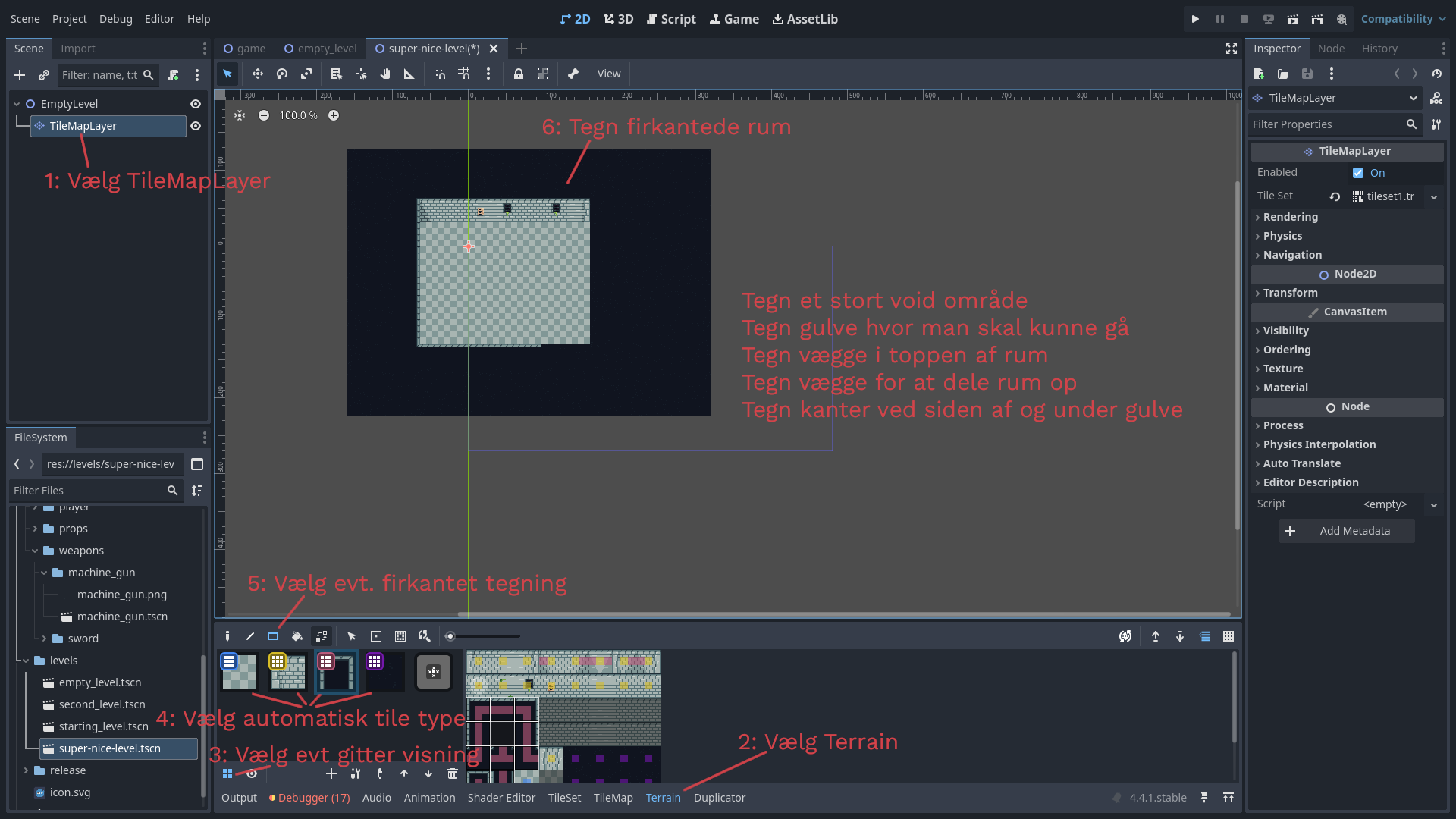
Task: Switch to the TileMap bottom panel tab
Action: pyautogui.click(x=613, y=798)
